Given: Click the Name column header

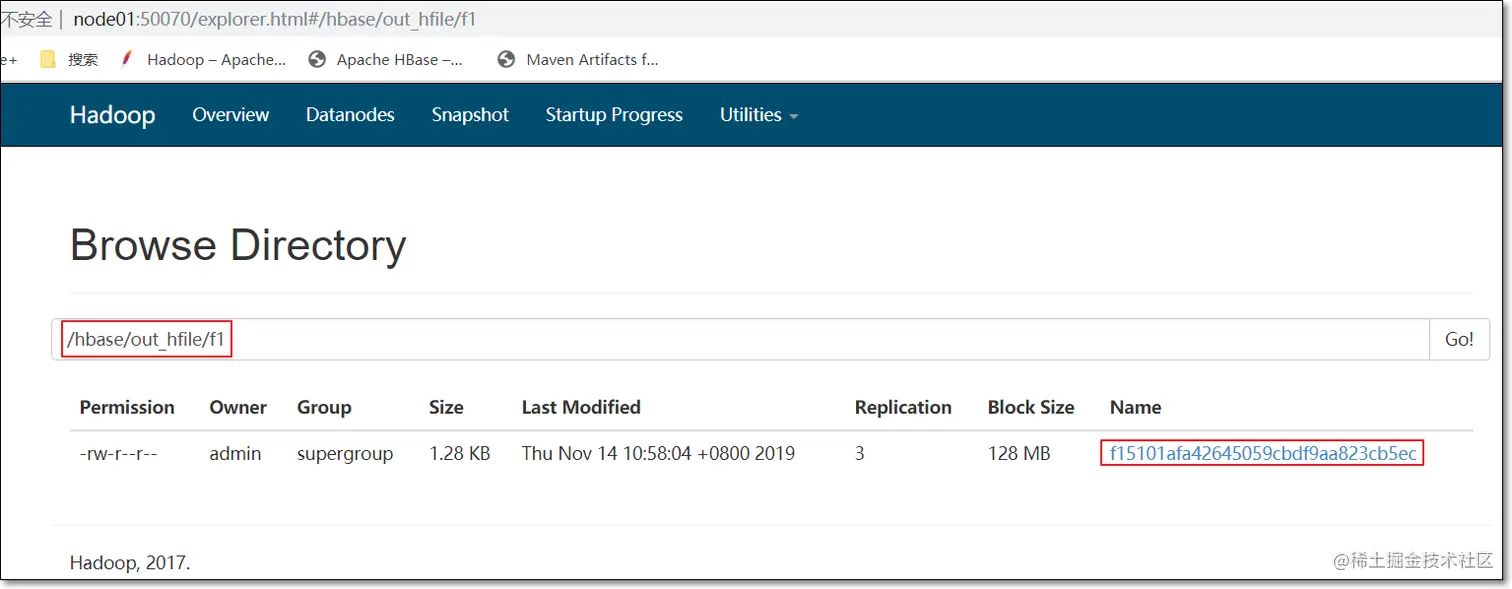Looking at the screenshot, I should click(x=1135, y=407).
